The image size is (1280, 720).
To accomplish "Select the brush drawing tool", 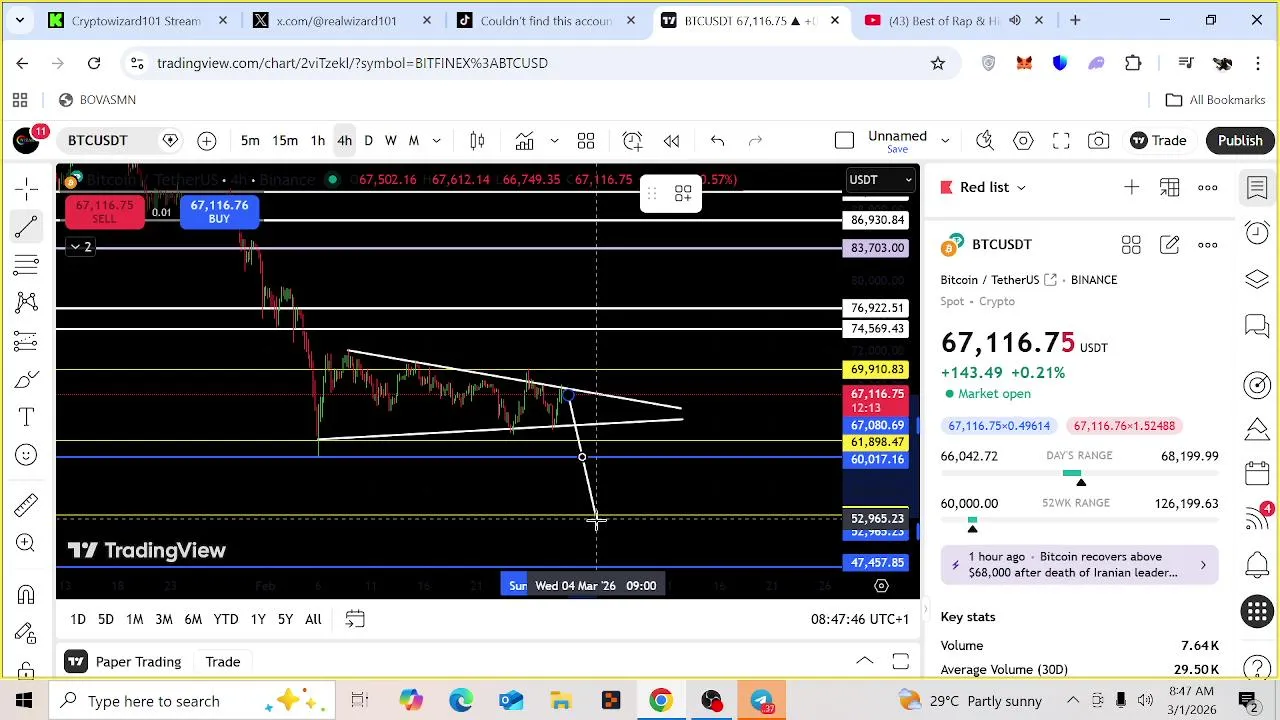I will click(27, 379).
